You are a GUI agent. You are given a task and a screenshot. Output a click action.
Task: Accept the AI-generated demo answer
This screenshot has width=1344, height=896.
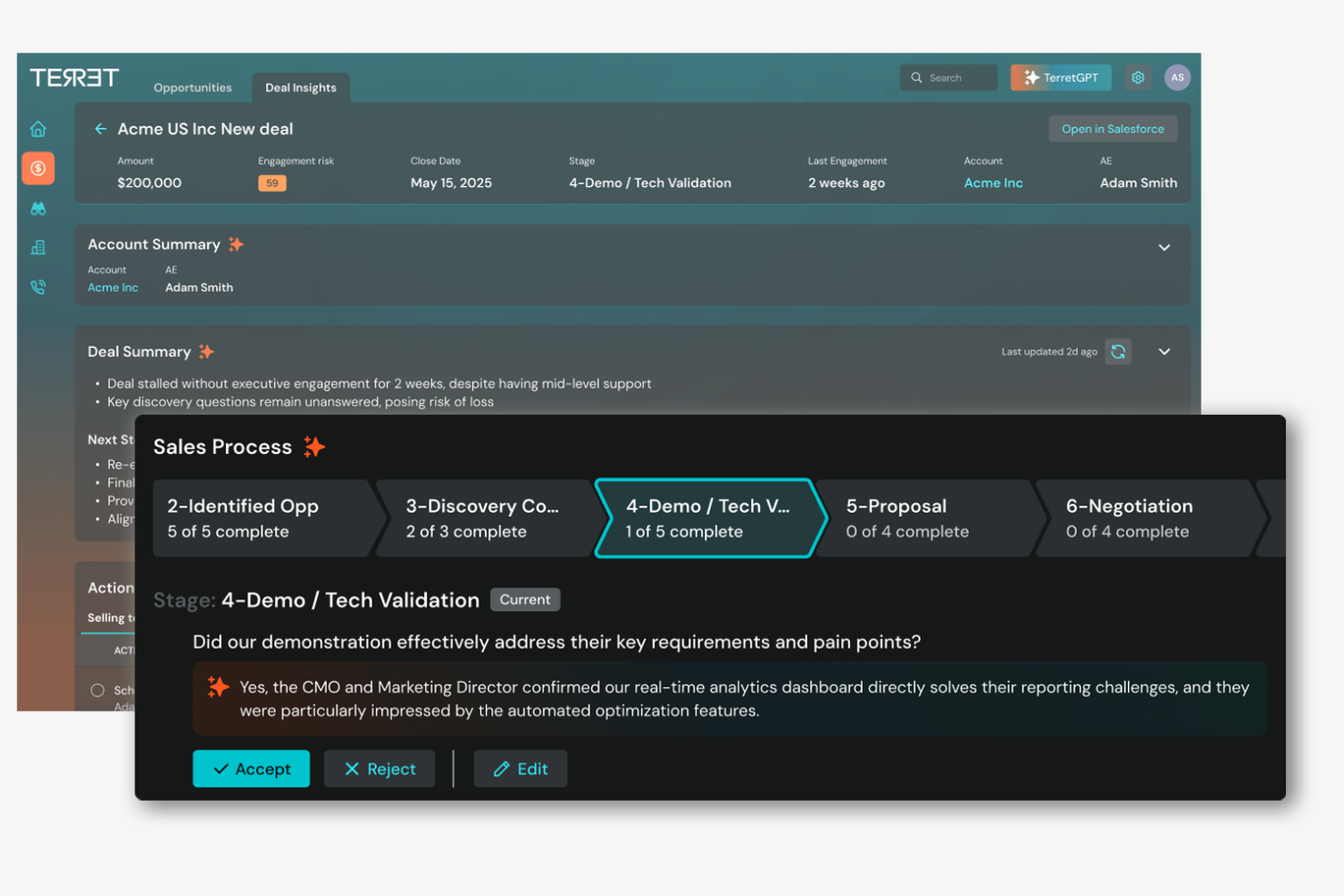252,768
